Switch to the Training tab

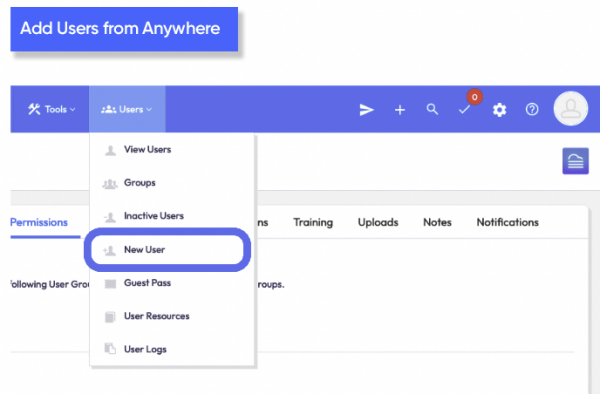(313, 223)
